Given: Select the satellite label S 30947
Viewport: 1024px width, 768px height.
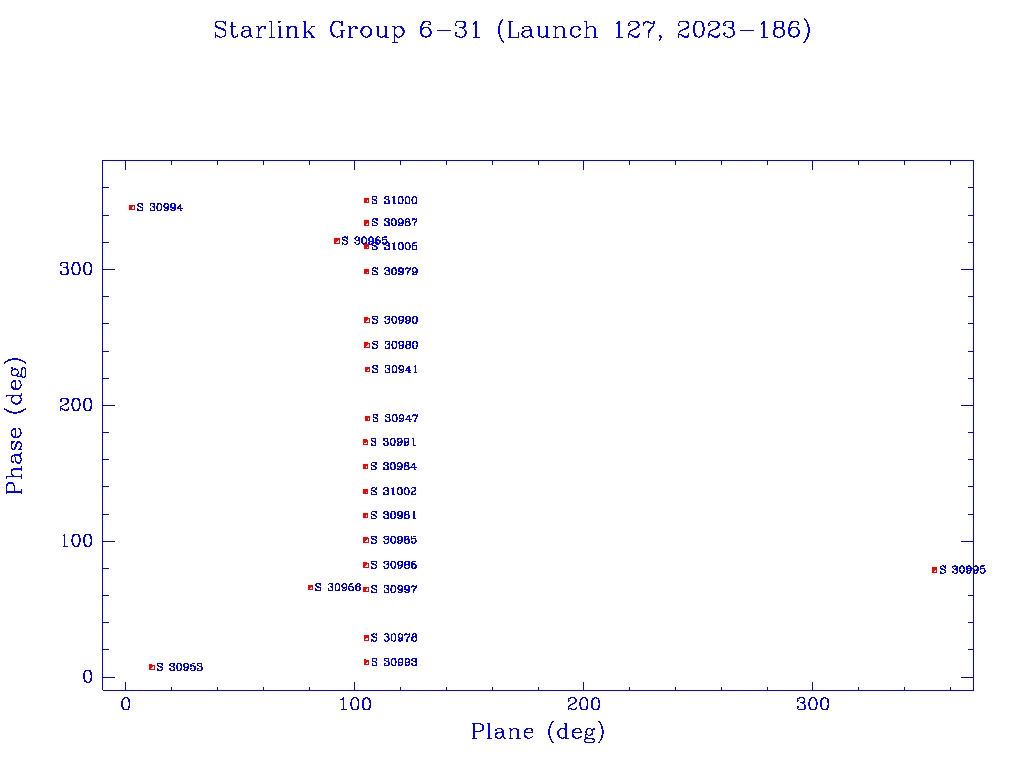Looking at the screenshot, I should pos(395,419).
